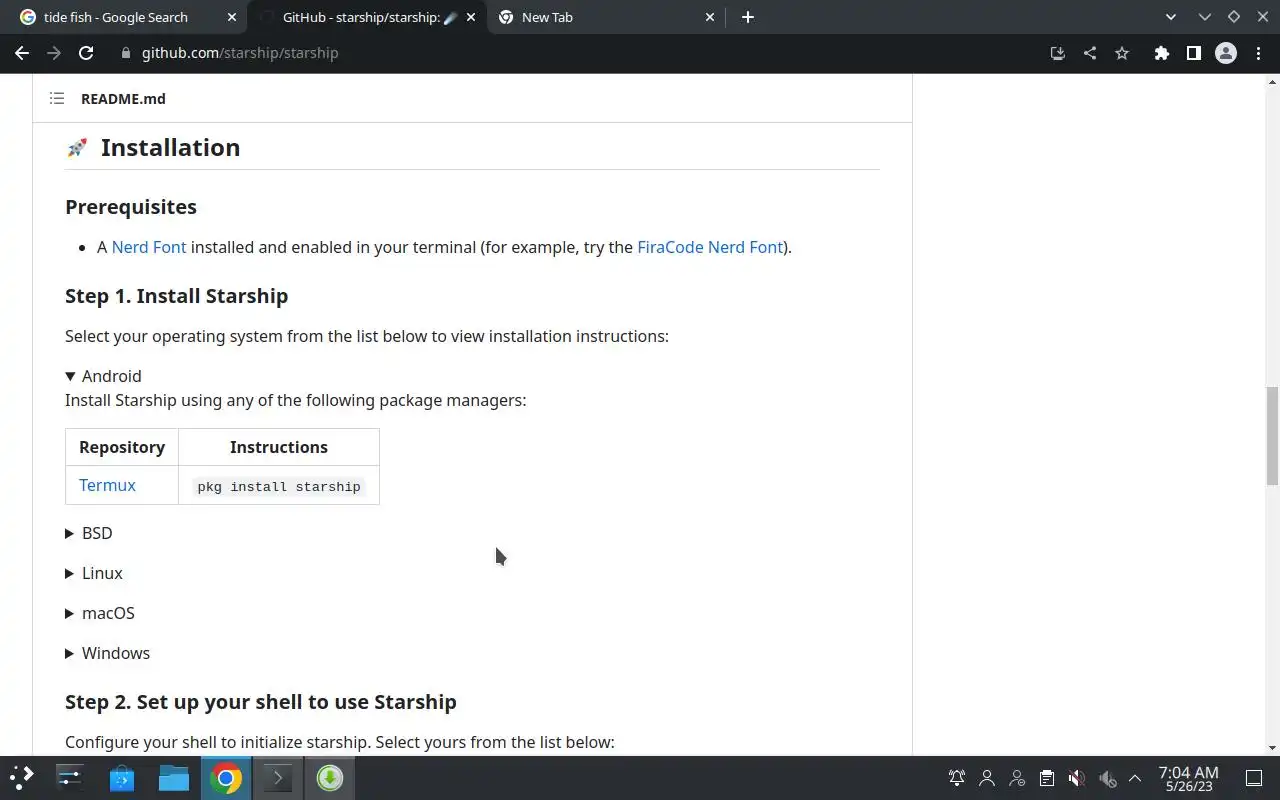Bookmark this tab with the star icon
This screenshot has height=800, width=1280.
coord(1122,53)
